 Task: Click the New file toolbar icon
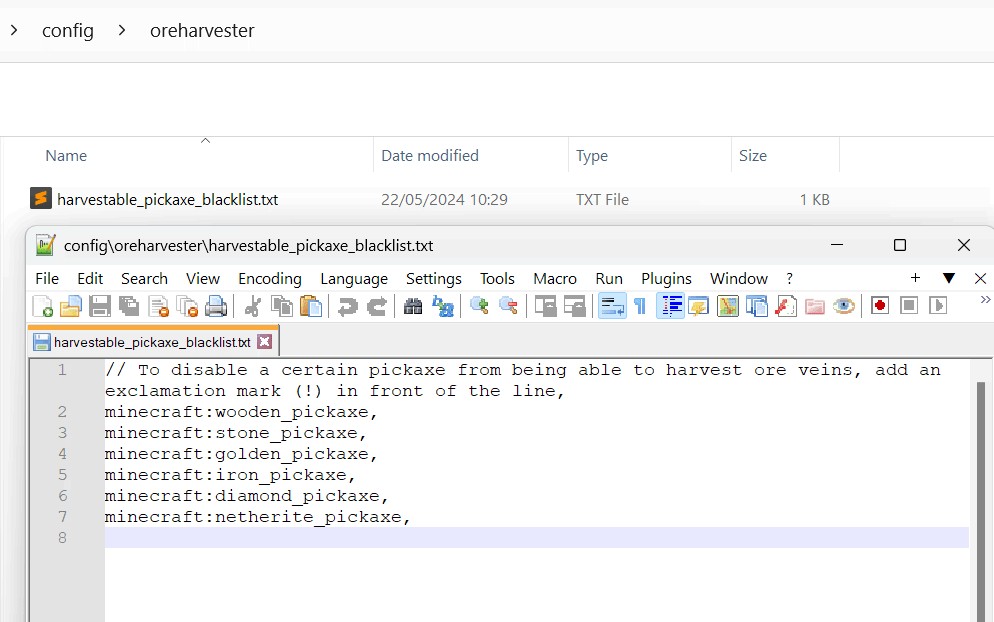43,306
